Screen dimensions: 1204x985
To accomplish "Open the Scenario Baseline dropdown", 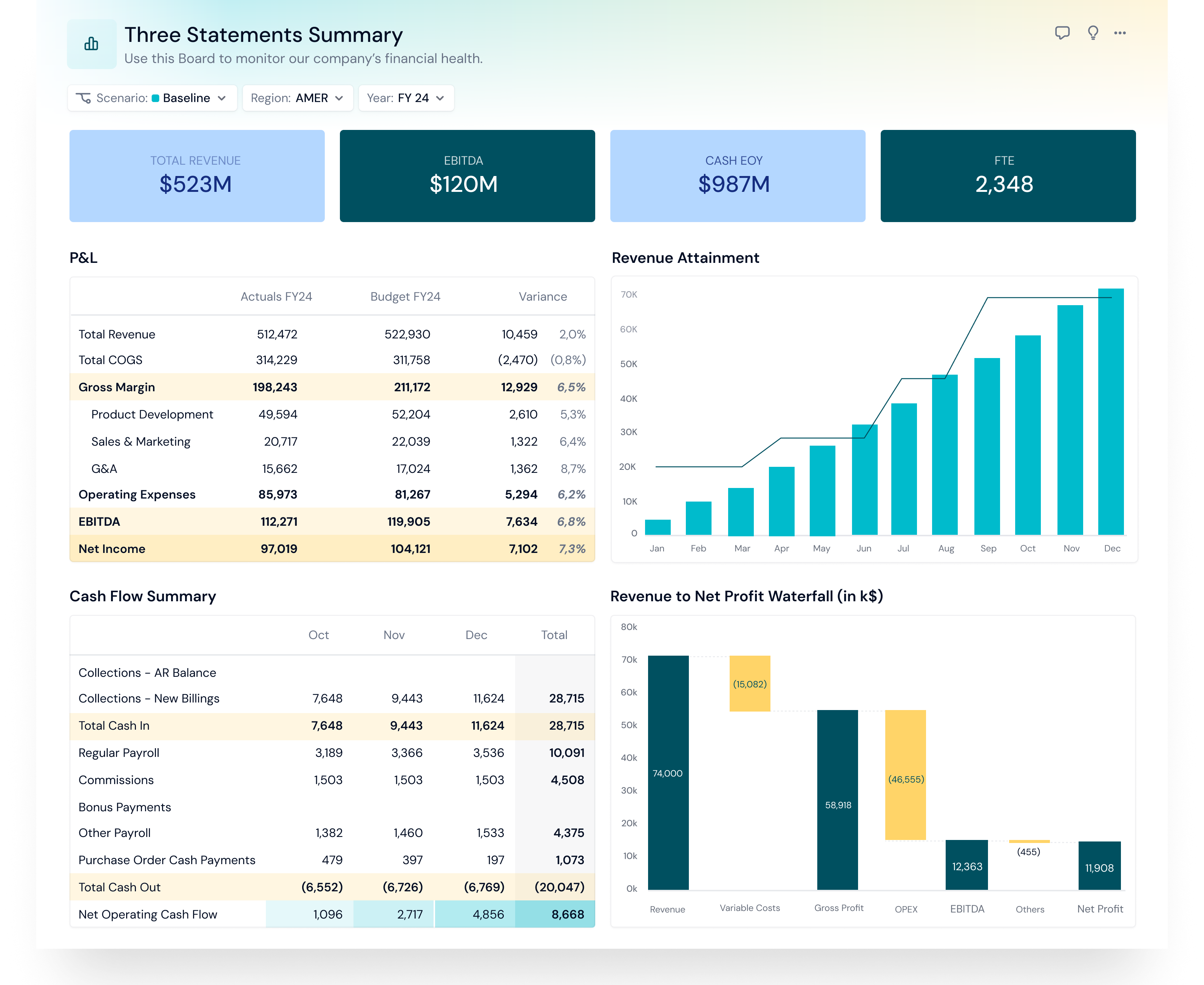I will point(152,98).
